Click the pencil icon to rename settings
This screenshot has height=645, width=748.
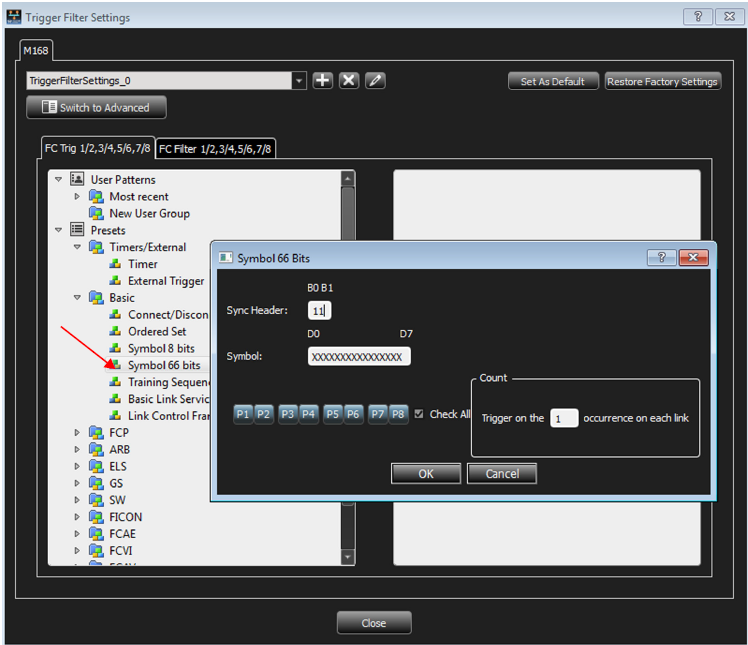375,81
